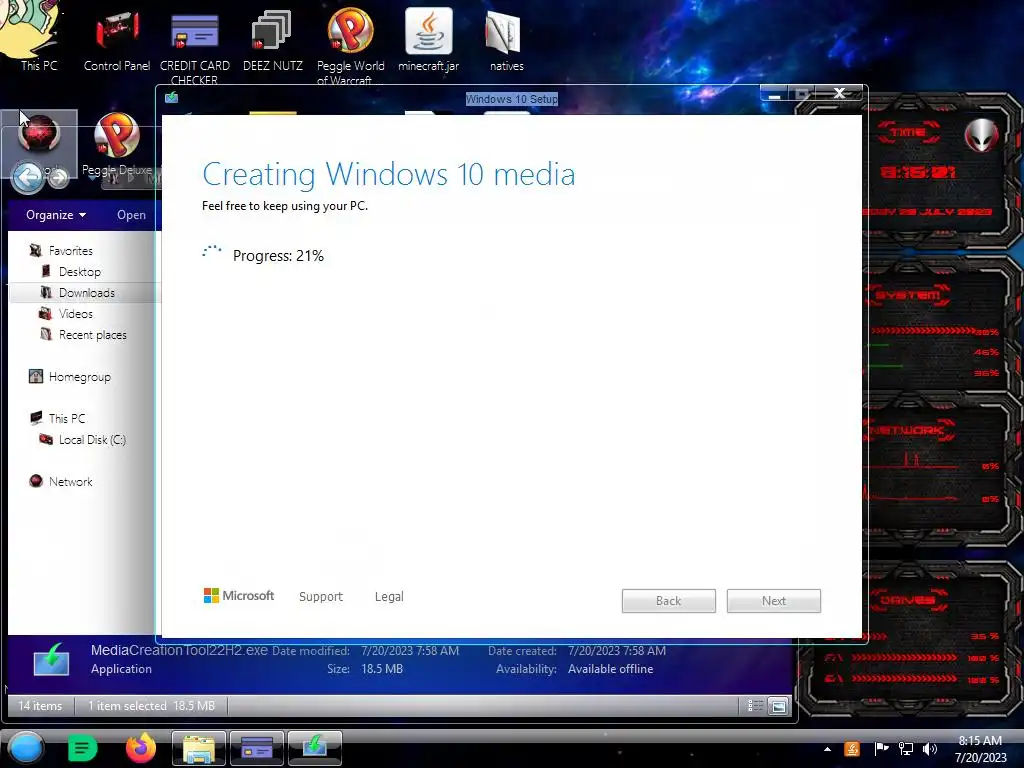
Task: Launch Peggle World of Warcraft desktop icon
Action: click(350, 46)
